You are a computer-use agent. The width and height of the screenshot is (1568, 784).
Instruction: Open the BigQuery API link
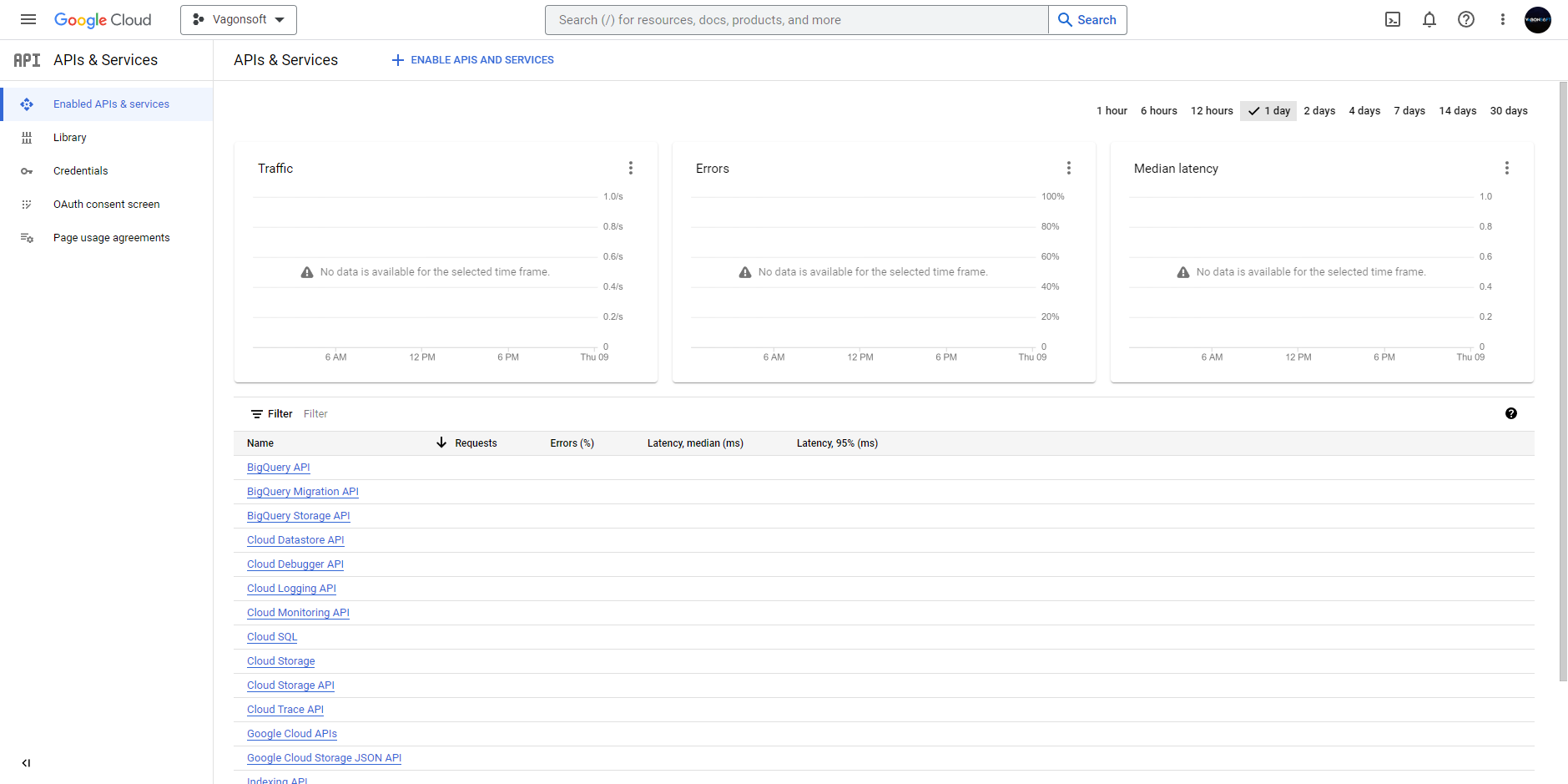[x=279, y=468]
